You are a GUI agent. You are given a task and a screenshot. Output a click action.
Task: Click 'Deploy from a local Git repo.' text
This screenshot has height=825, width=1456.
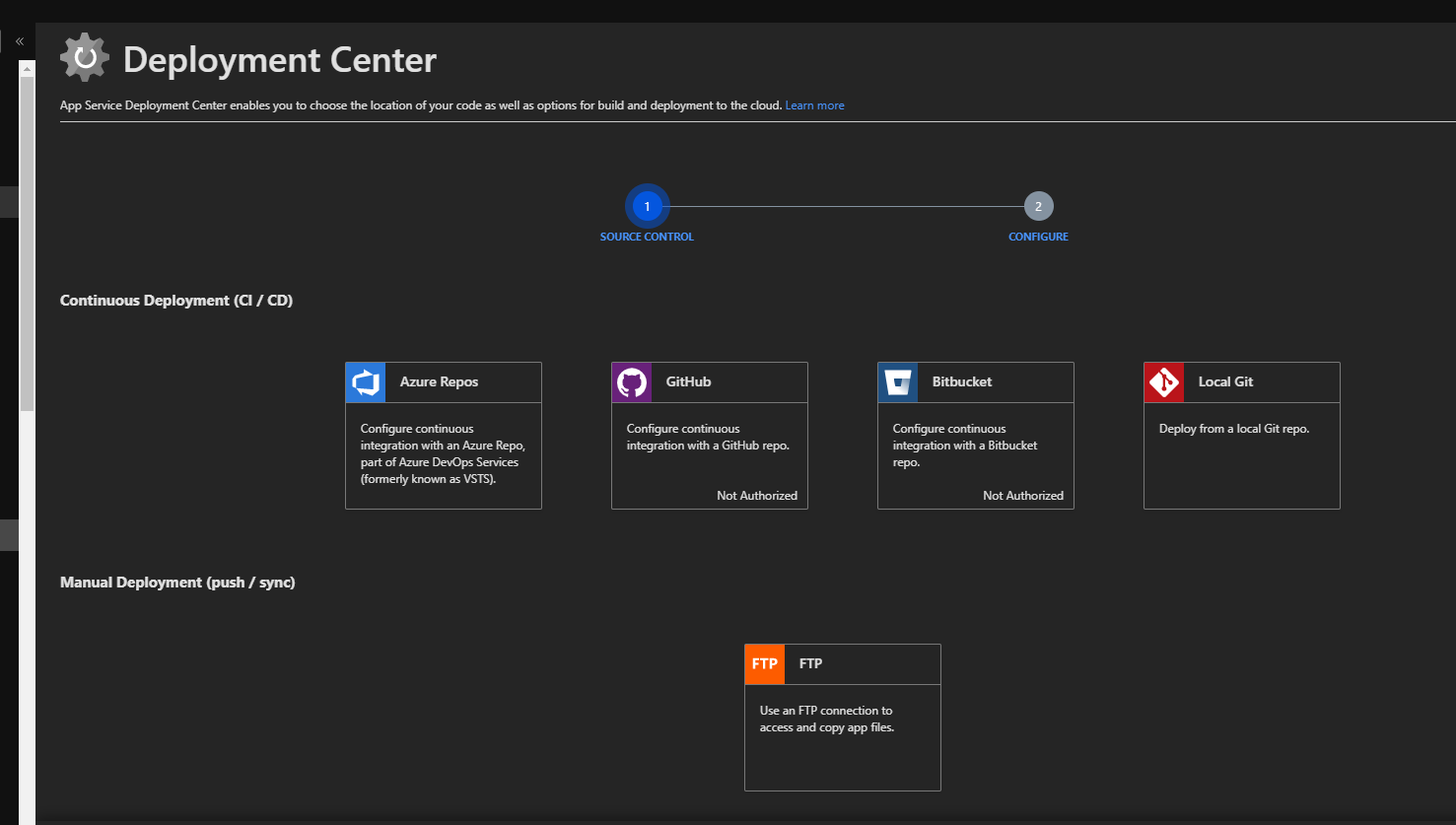[x=1234, y=429]
